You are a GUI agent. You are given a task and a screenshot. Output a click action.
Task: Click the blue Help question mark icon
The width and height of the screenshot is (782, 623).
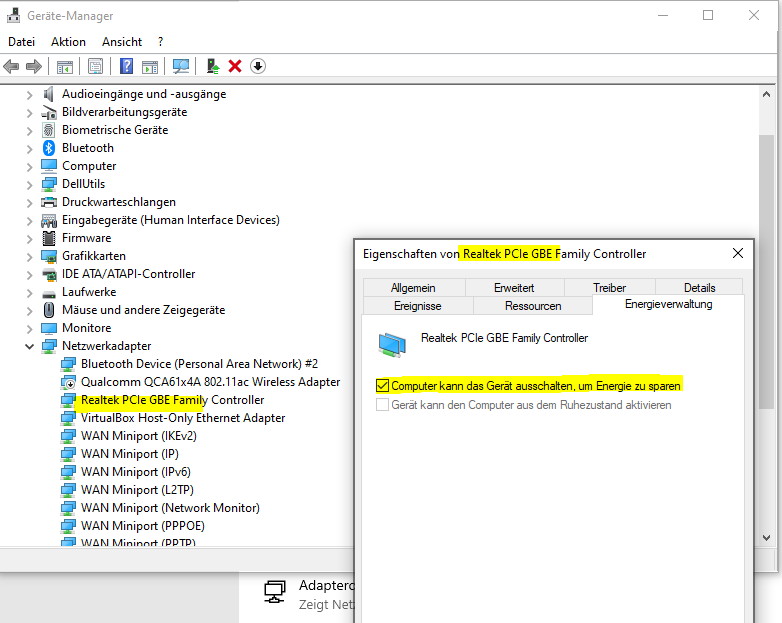click(x=127, y=66)
